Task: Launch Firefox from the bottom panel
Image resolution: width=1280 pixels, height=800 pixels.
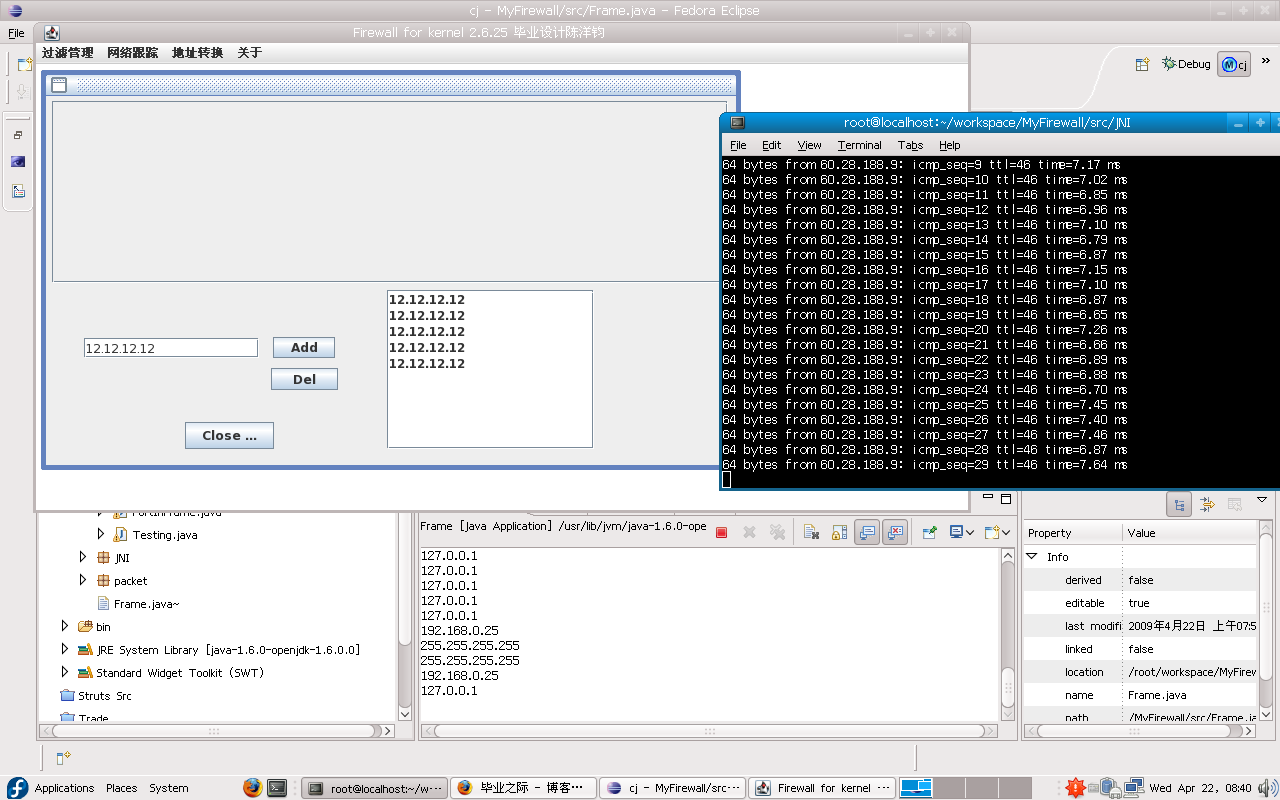Action: (x=252, y=788)
